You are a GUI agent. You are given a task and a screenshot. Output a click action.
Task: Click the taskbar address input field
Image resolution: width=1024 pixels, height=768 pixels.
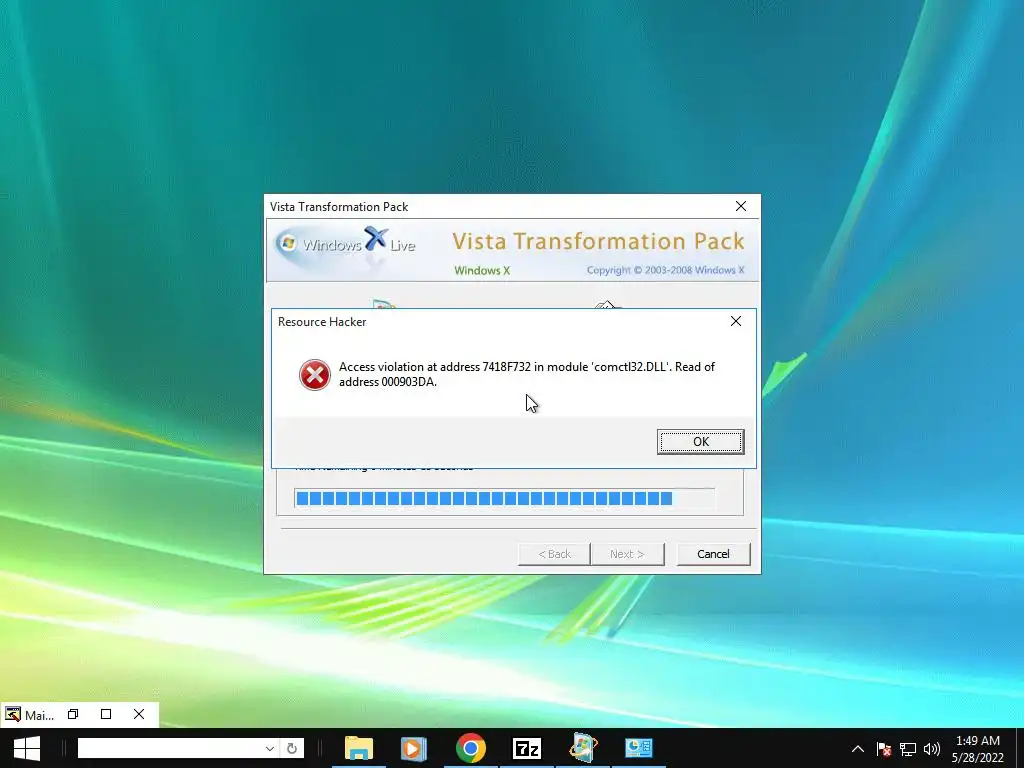[x=170, y=748]
